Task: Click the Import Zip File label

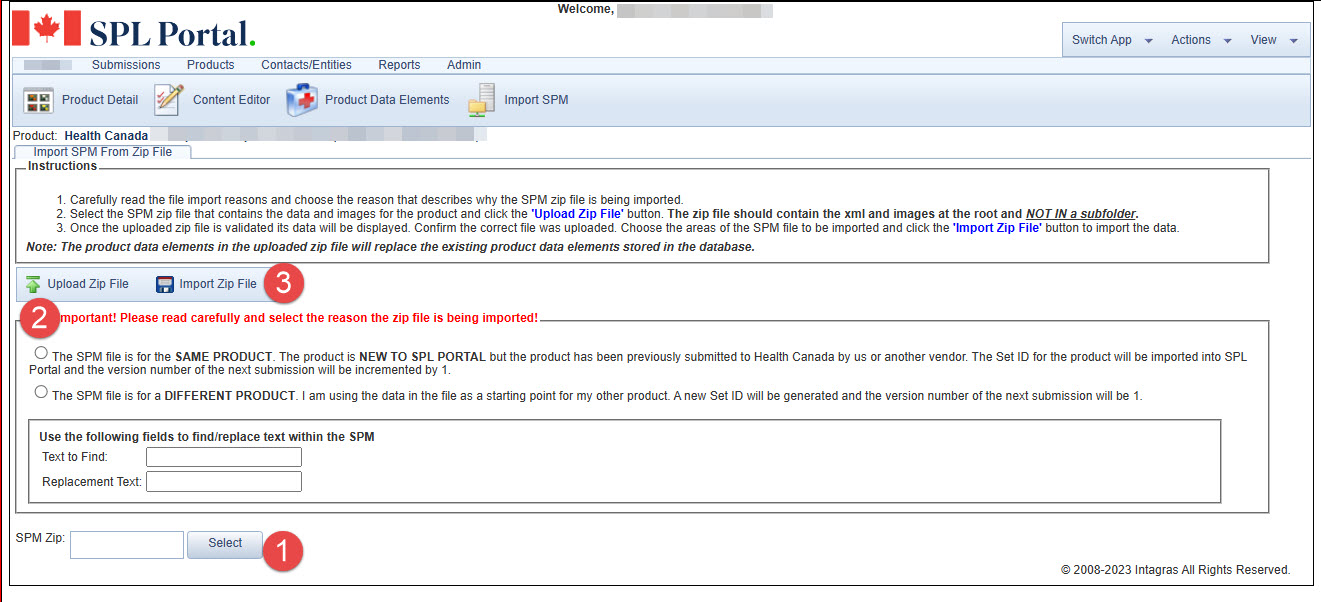Action: (x=218, y=284)
